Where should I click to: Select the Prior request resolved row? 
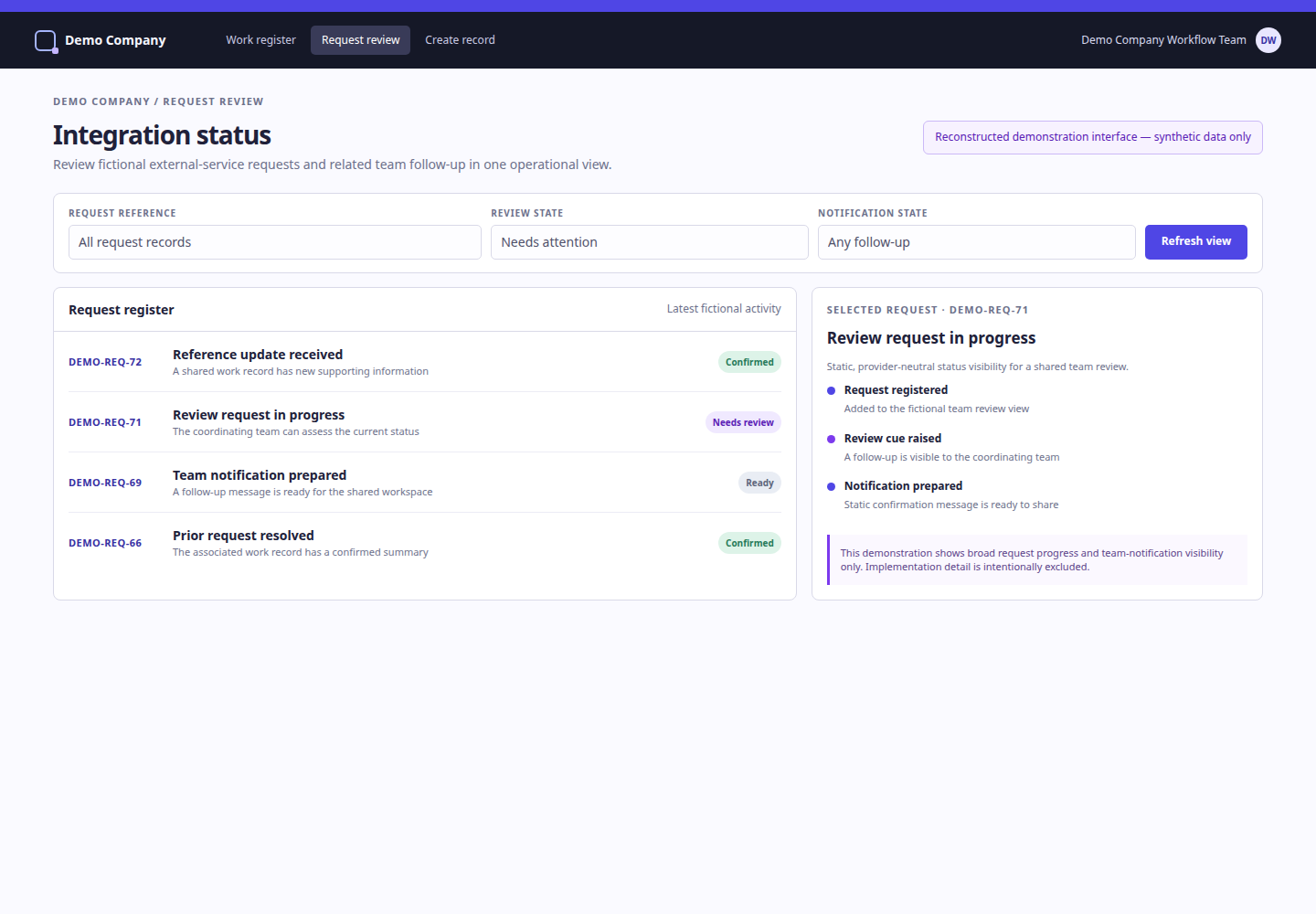click(x=425, y=543)
